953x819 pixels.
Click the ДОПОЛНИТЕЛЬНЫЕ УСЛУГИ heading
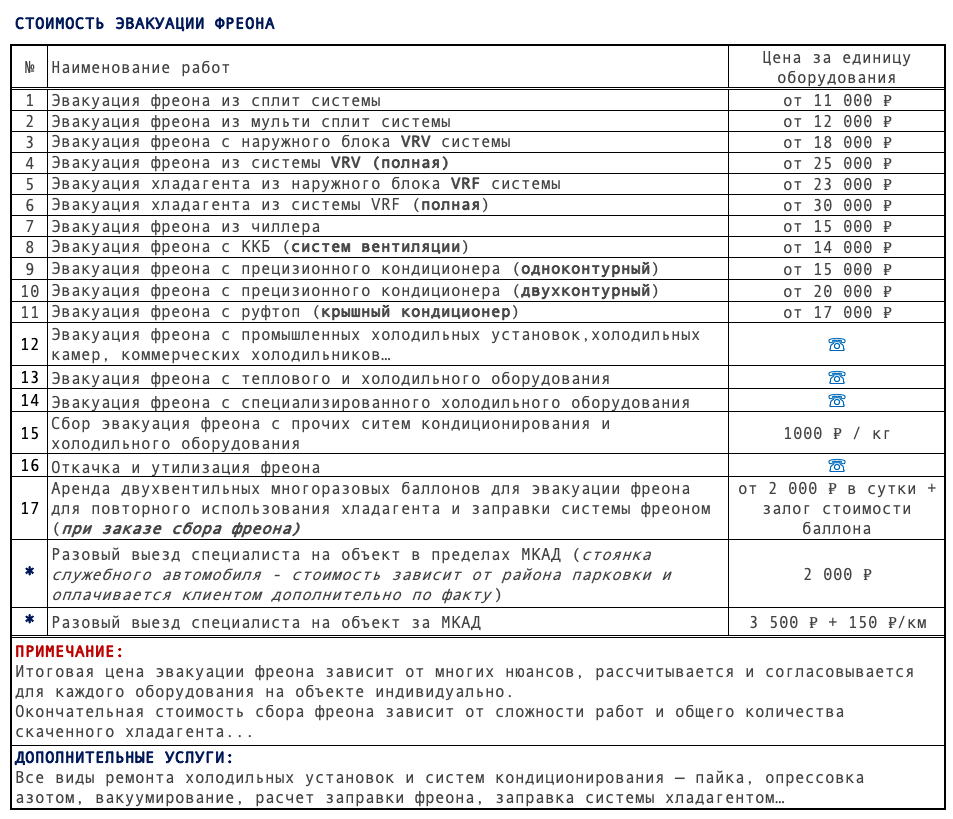[124, 758]
